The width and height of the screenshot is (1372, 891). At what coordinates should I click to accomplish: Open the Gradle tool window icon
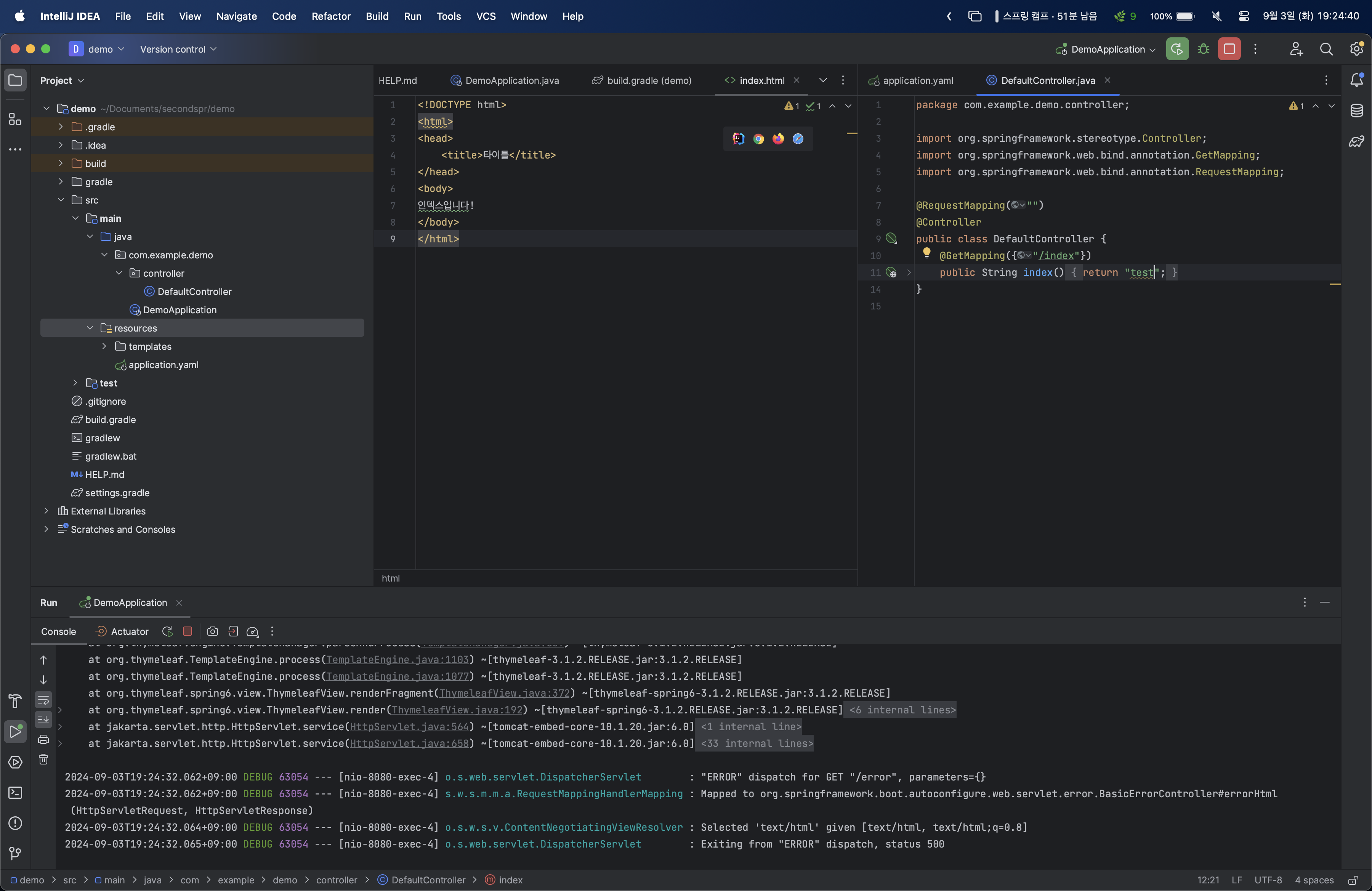tap(1356, 141)
